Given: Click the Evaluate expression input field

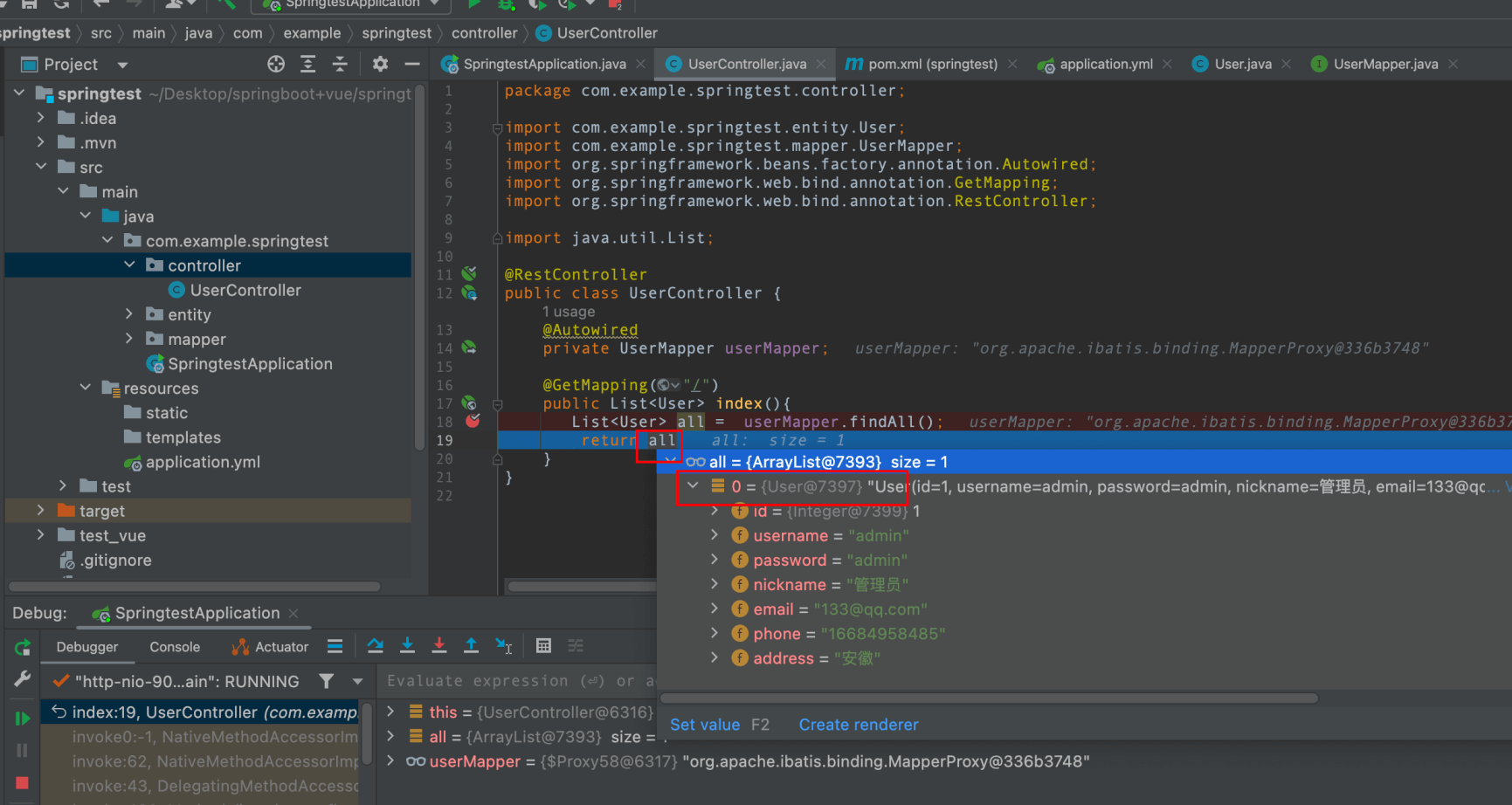Looking at the screenshot, I should click(x=519, y=680).
